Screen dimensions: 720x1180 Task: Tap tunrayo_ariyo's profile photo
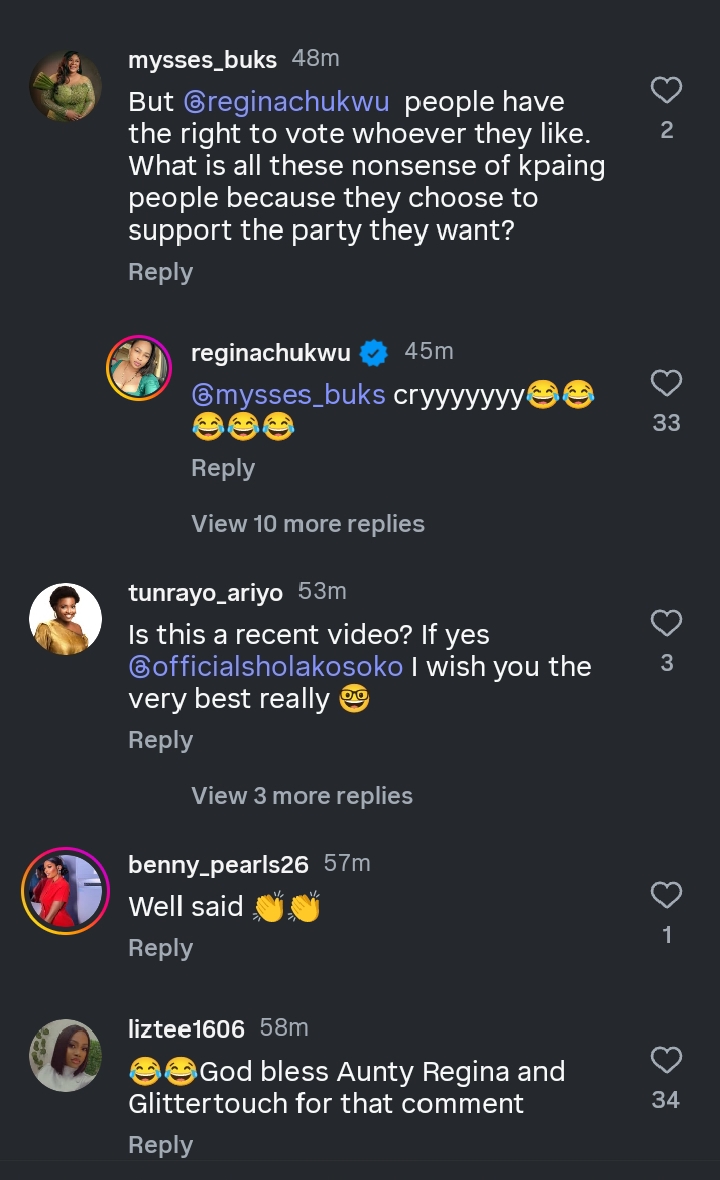click(x=65, y=619)
